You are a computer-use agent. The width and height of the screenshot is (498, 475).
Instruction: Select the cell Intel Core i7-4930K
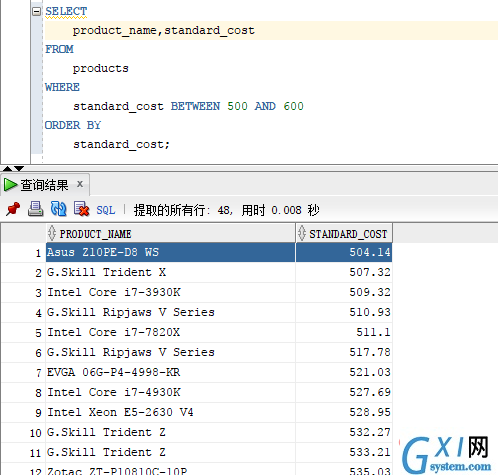click(170, 392)
